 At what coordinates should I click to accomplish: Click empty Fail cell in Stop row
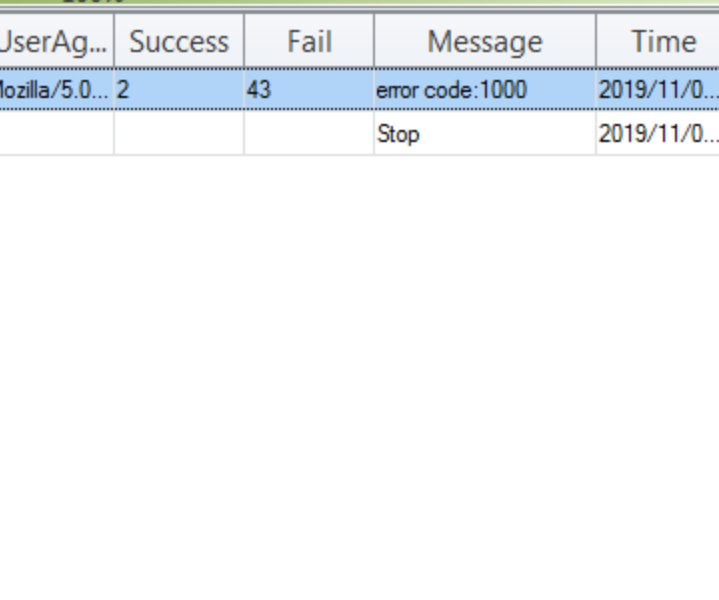309,134
